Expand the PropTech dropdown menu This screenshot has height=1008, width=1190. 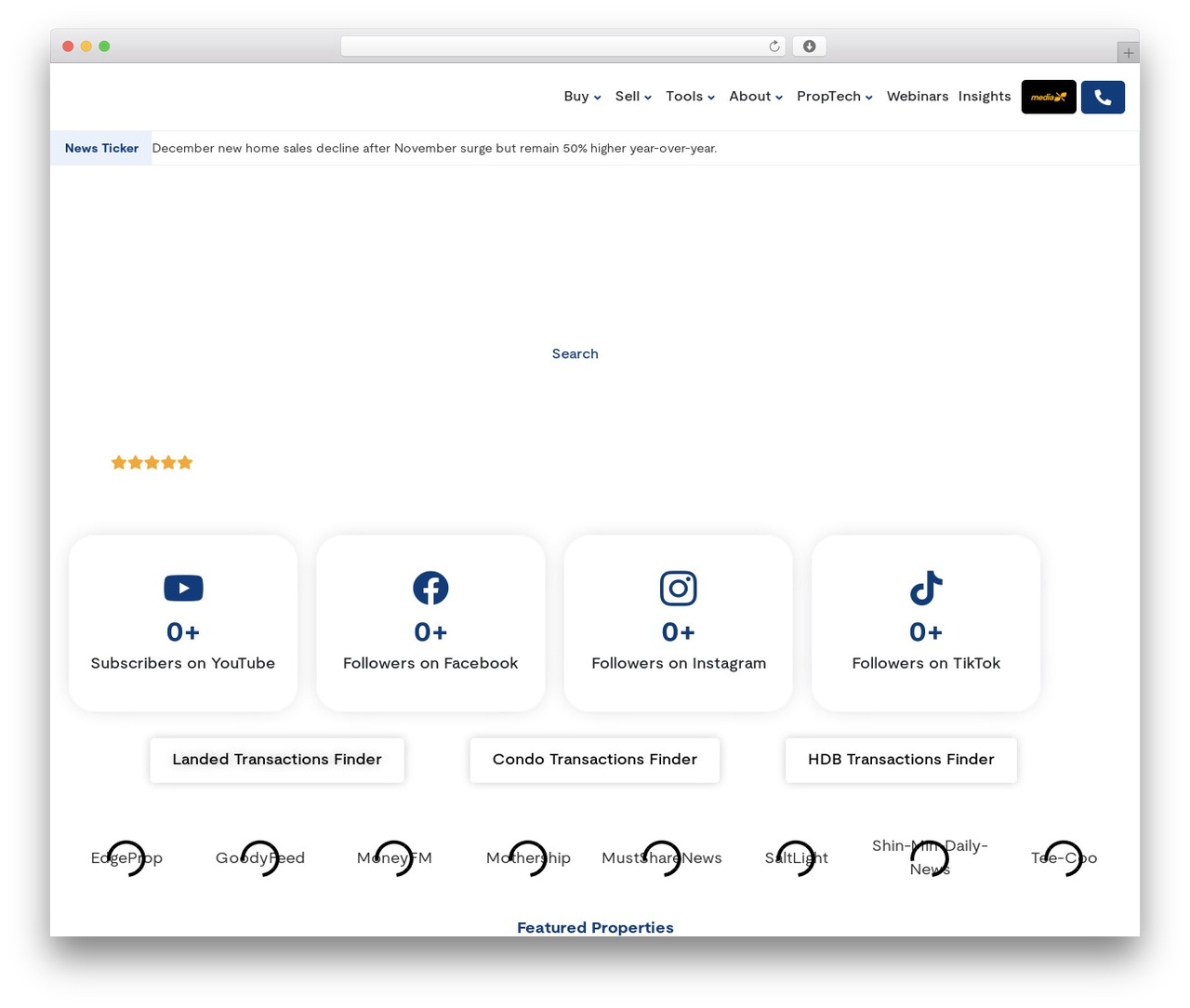[835, 97]
